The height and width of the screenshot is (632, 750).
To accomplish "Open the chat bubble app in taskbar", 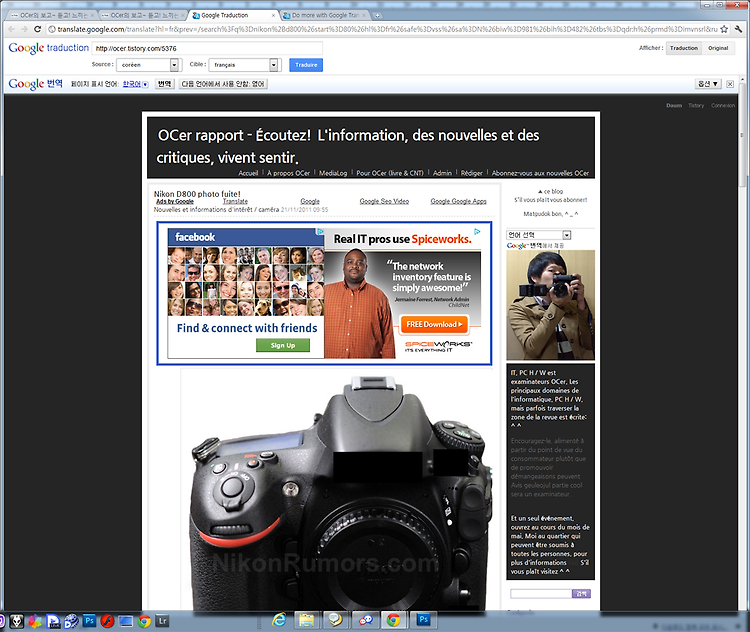I will 336,621.
